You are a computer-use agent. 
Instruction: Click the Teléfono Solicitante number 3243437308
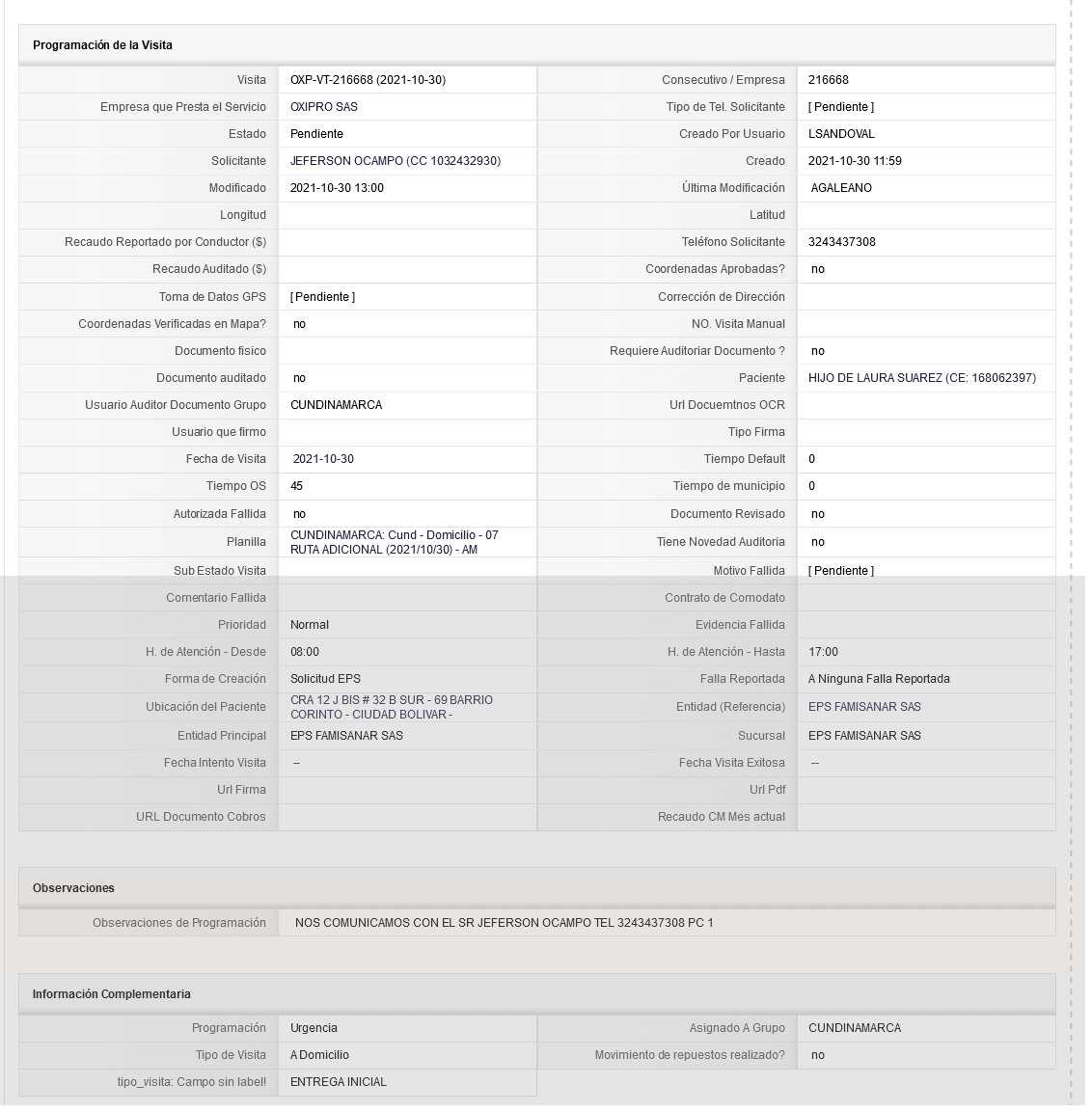(841, 242)
